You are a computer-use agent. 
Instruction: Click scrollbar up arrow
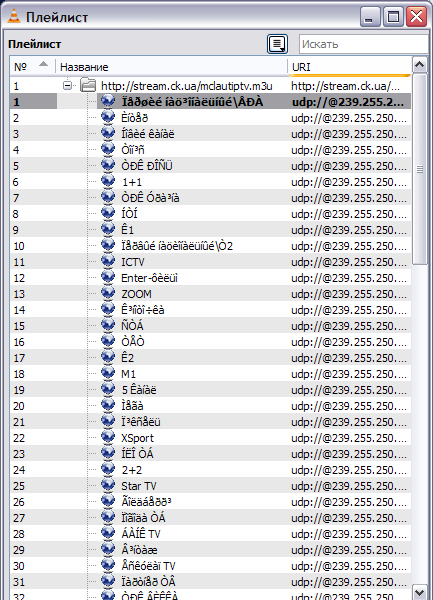tap(420, 65)
